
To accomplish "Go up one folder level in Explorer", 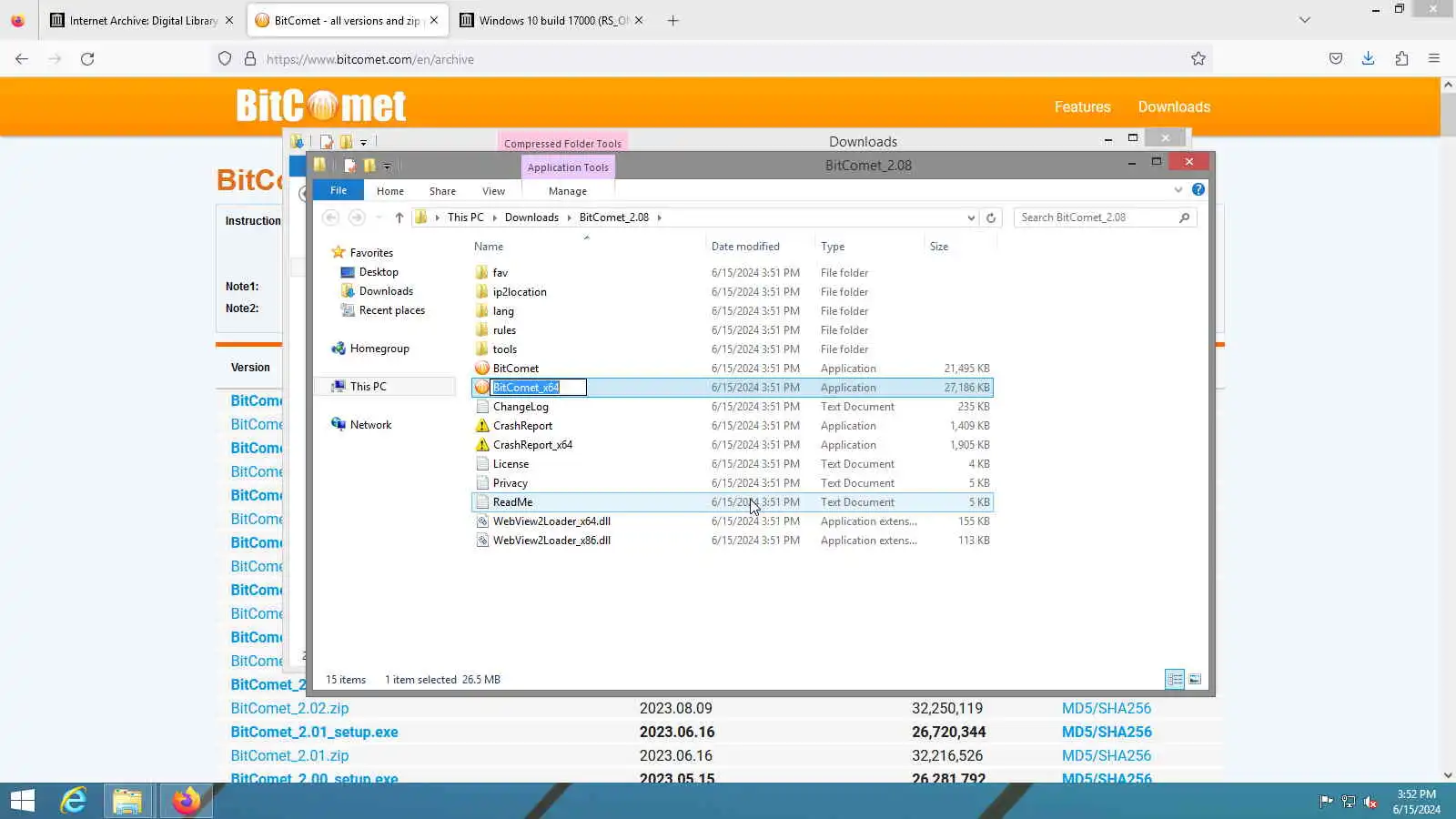I will 399,217.
